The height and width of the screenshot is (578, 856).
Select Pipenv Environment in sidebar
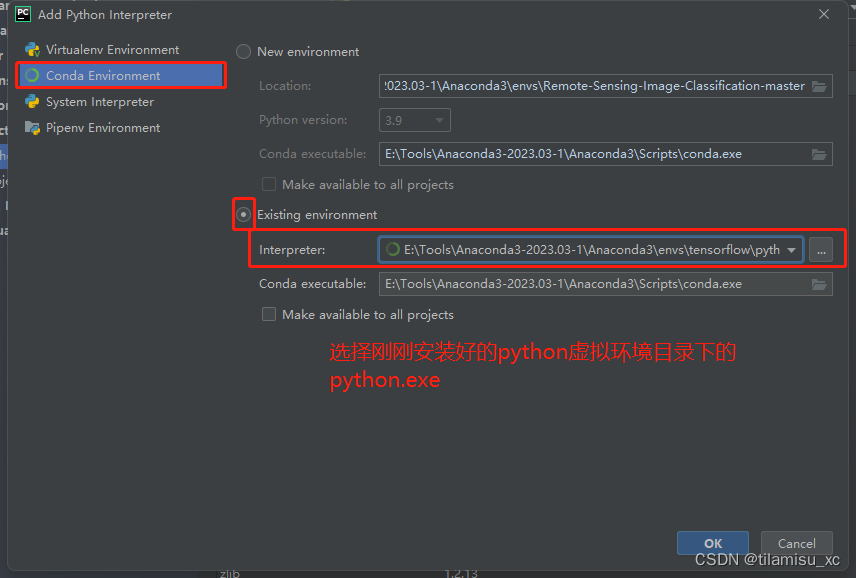tap(103, 128)
